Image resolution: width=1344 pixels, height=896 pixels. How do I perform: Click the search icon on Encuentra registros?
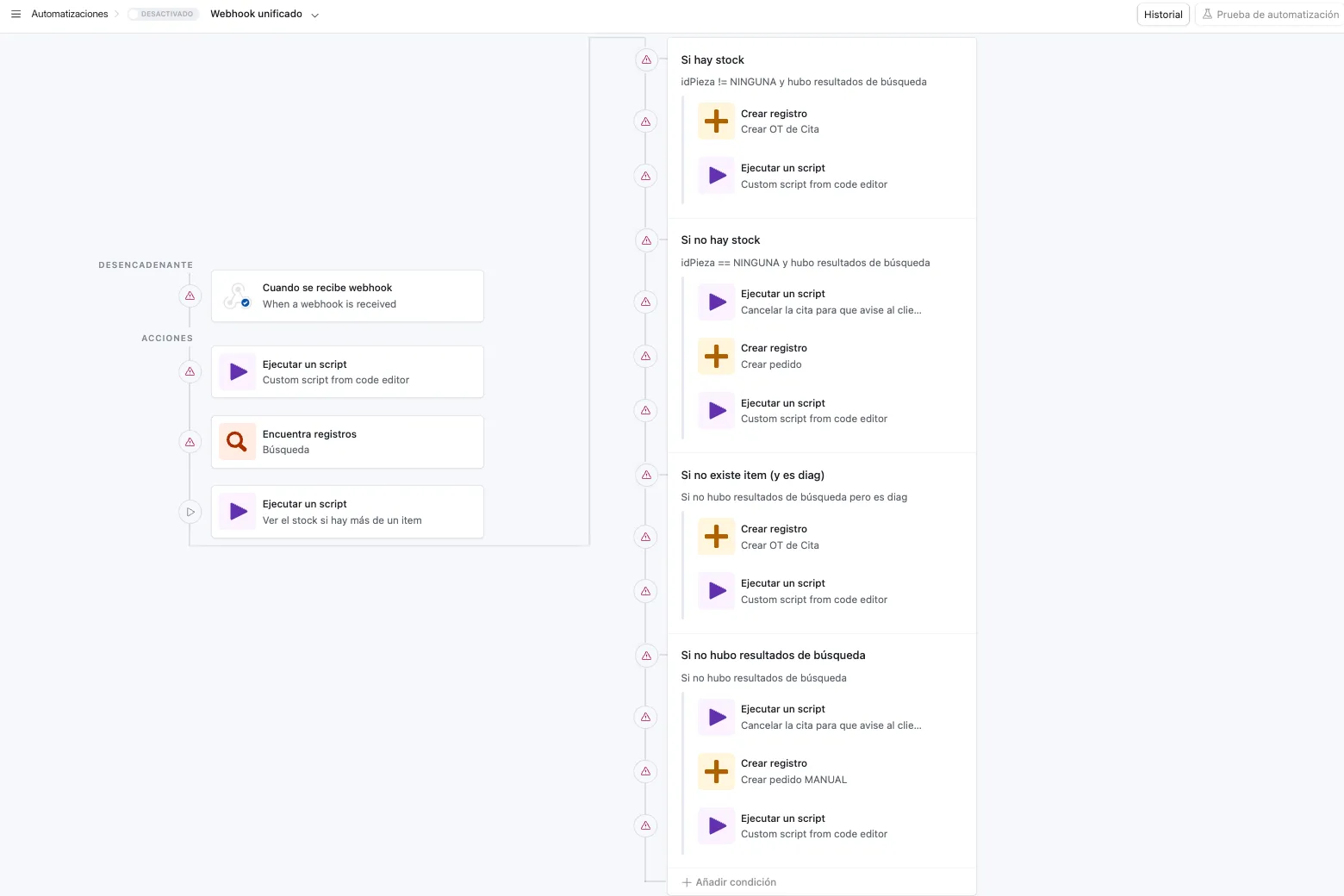(x=236, y=441)
